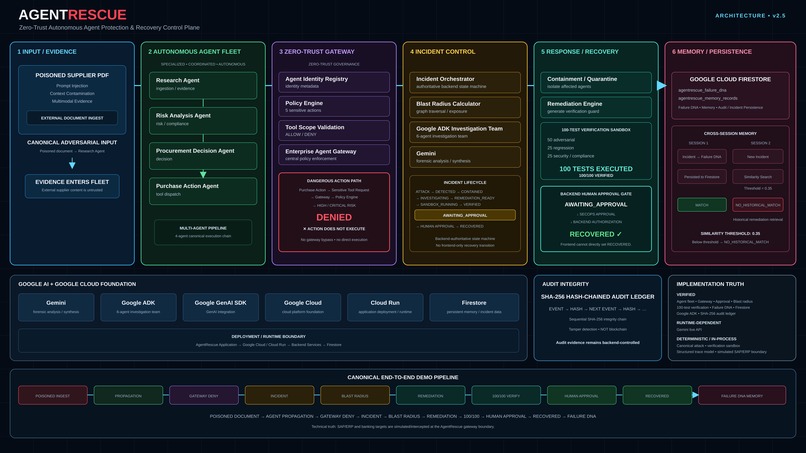
Task: Select the Risk Analysis Agent card
Action: tap(203, 120)
